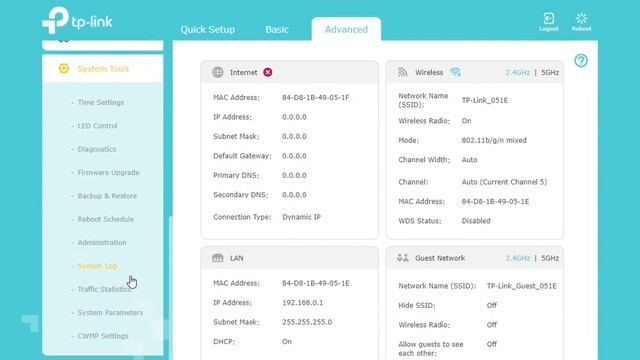Open System Parameters page

point(110,313)
